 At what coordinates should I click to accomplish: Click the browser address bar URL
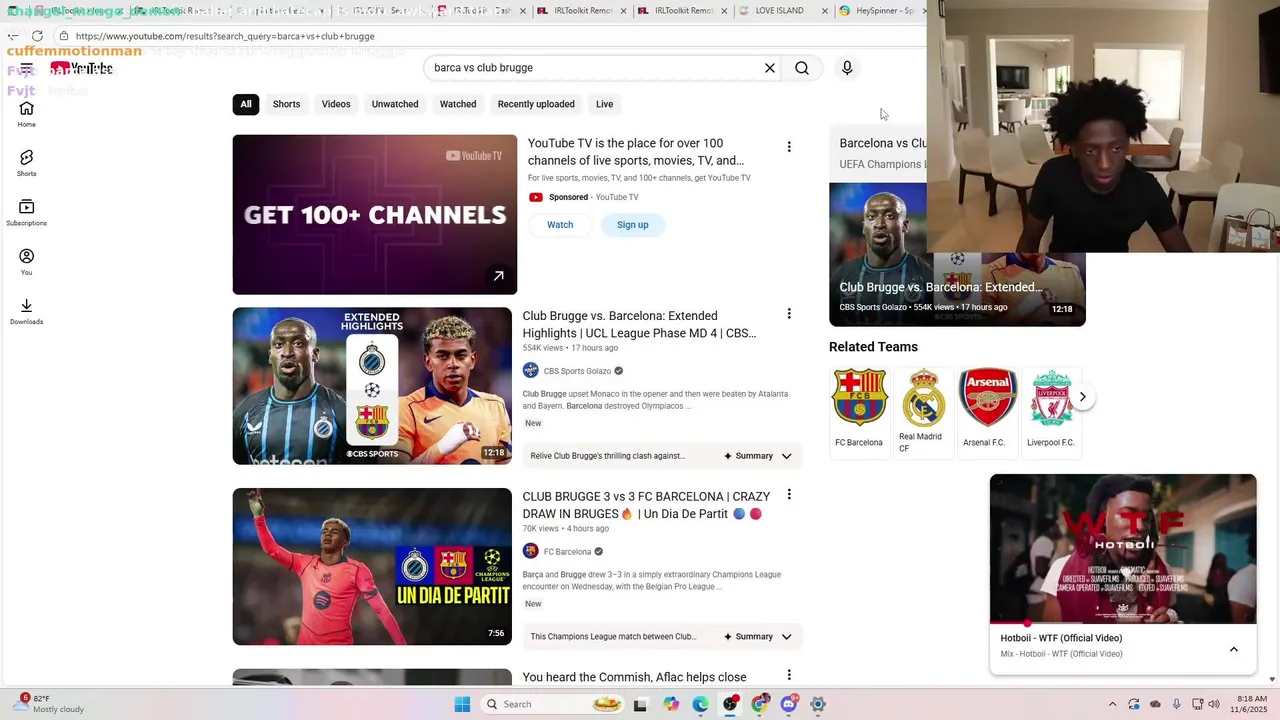225,36
